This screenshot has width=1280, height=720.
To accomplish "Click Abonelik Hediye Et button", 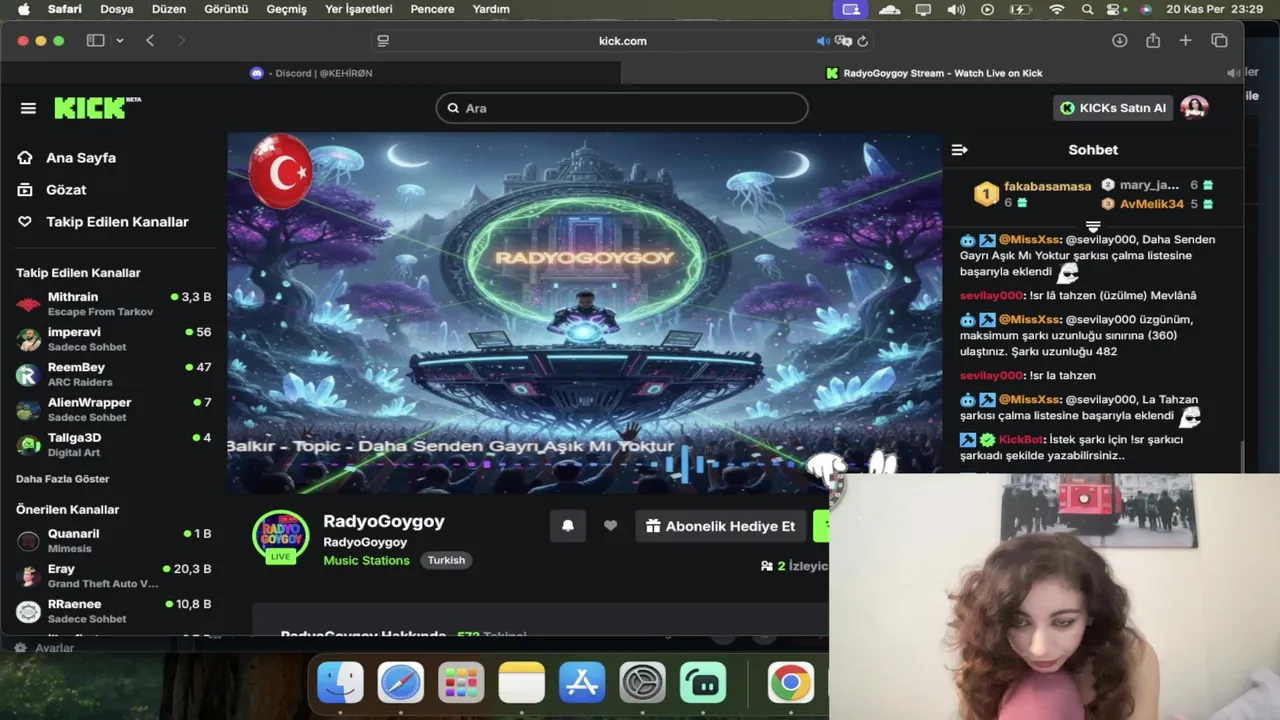I will (720, 526).
